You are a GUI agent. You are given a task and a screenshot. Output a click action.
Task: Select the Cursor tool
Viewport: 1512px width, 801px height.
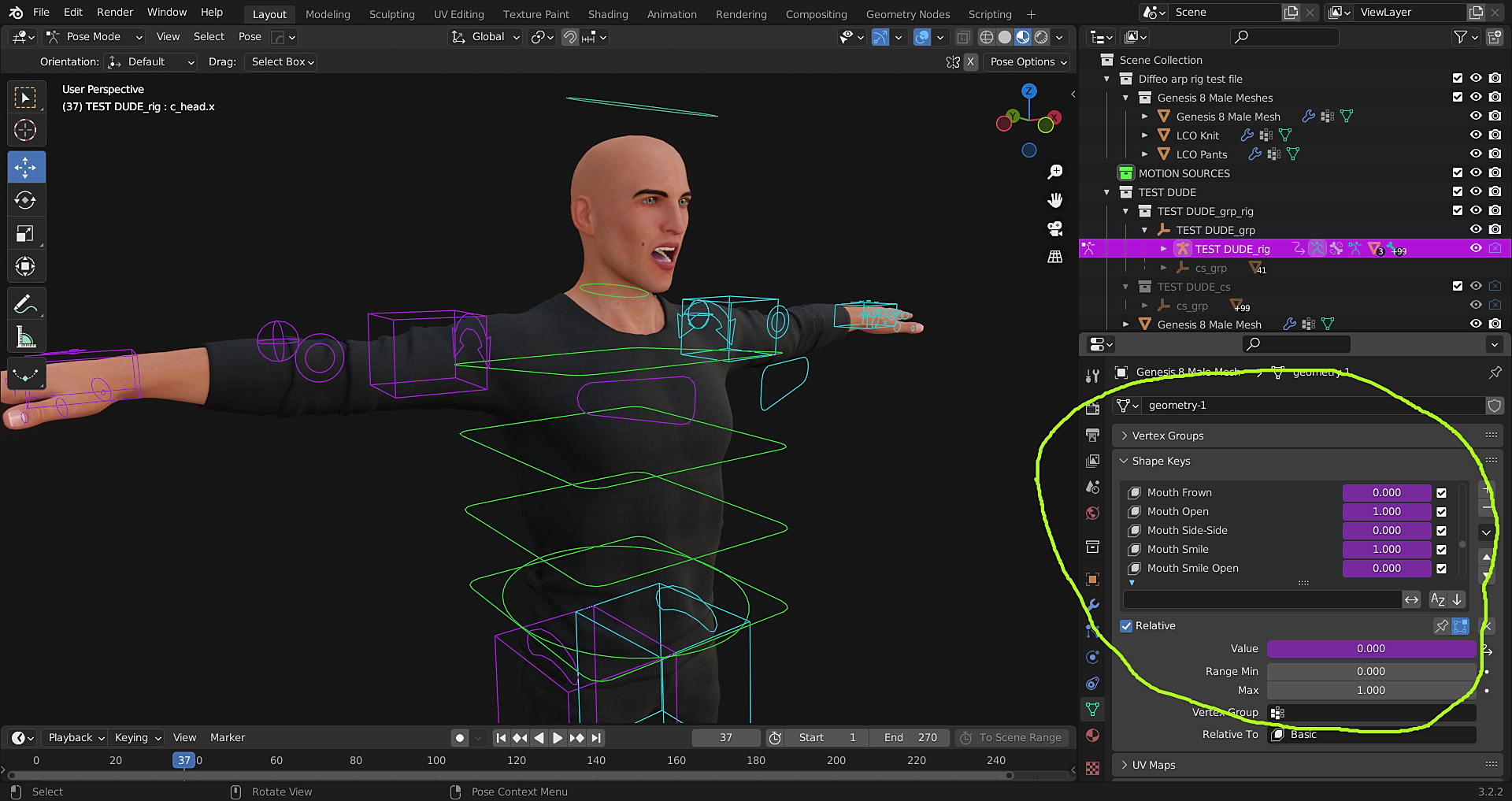point(26,130)
